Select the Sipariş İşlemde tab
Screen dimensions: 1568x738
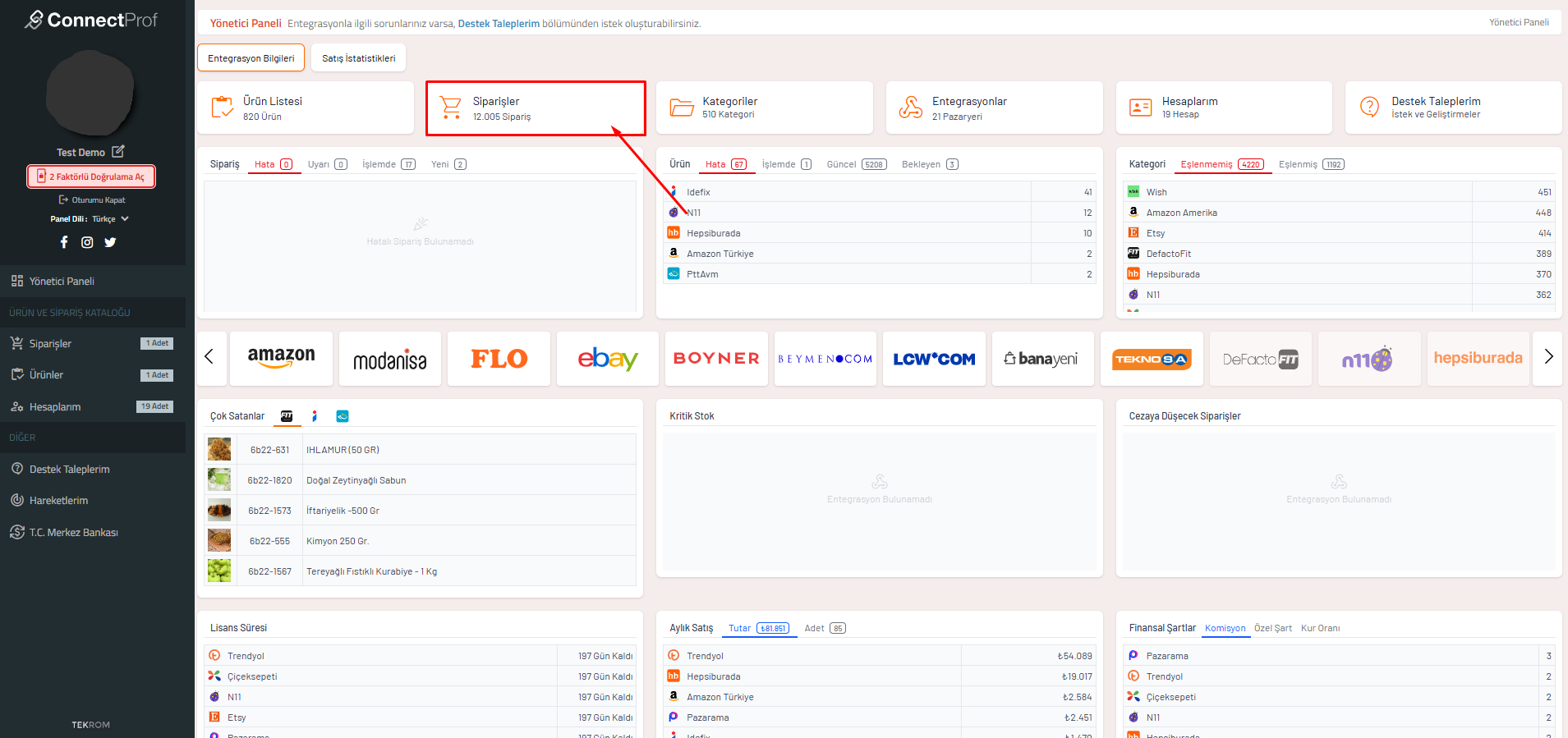tap(389, 164)
